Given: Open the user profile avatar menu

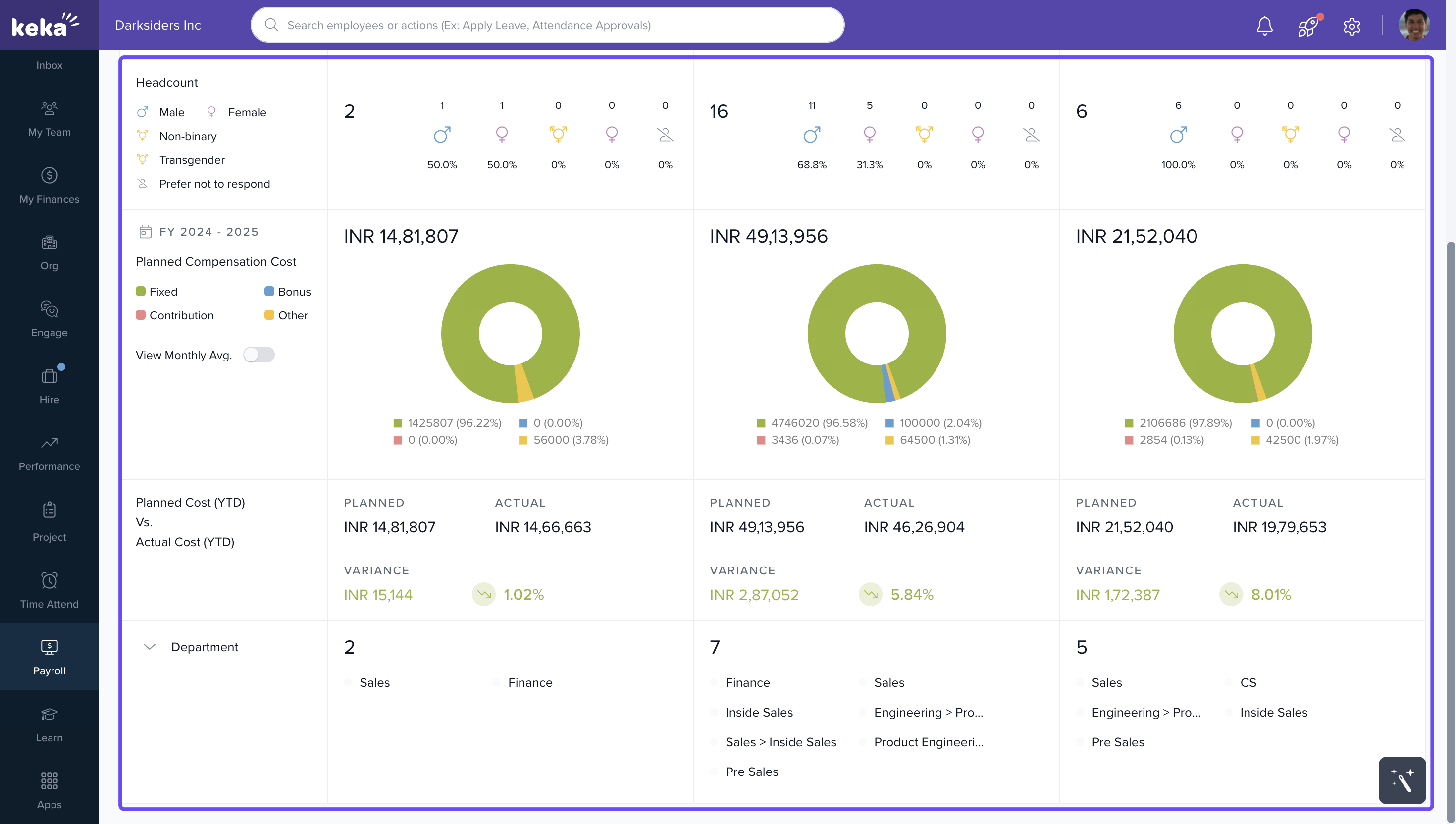Looking at the screenshot, I should (1413, 25).
